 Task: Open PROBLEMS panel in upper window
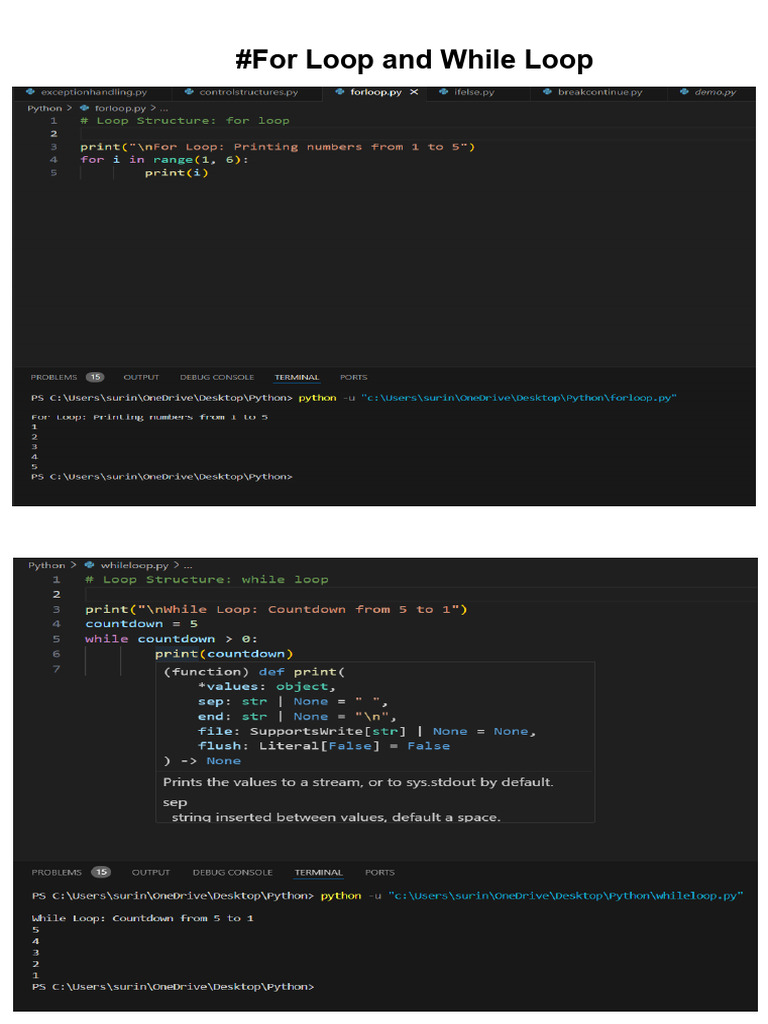(54, 377)
